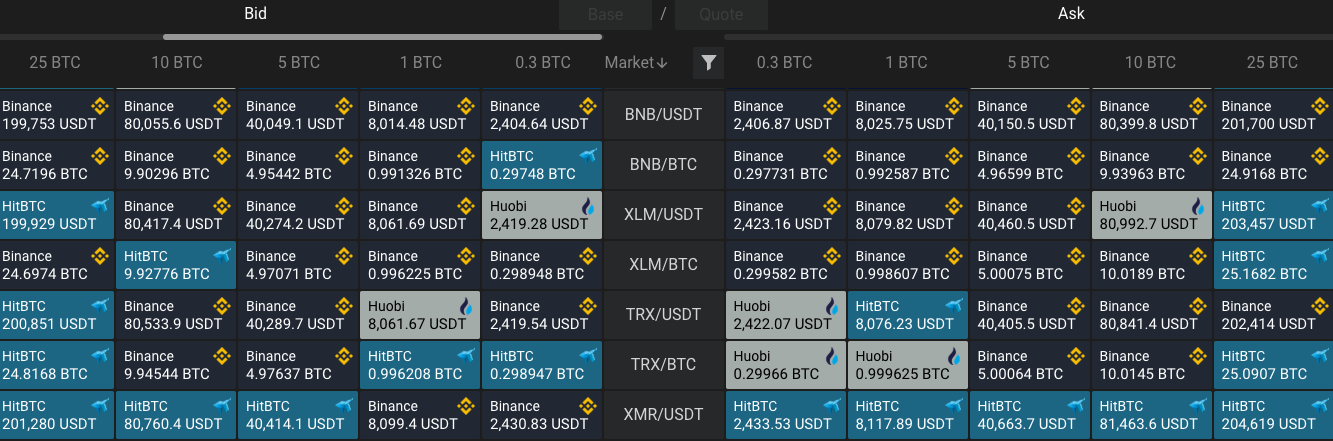Click the Binance 5.00075 BTC ask cell
1333x441 pixels.
click(x=1030, y=265)
